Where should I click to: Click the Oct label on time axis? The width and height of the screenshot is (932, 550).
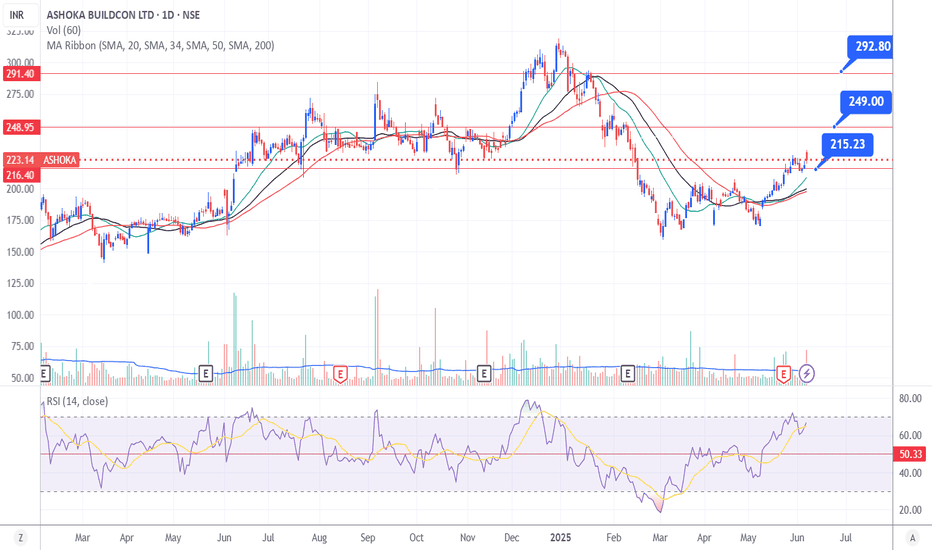tap(417, 538)
